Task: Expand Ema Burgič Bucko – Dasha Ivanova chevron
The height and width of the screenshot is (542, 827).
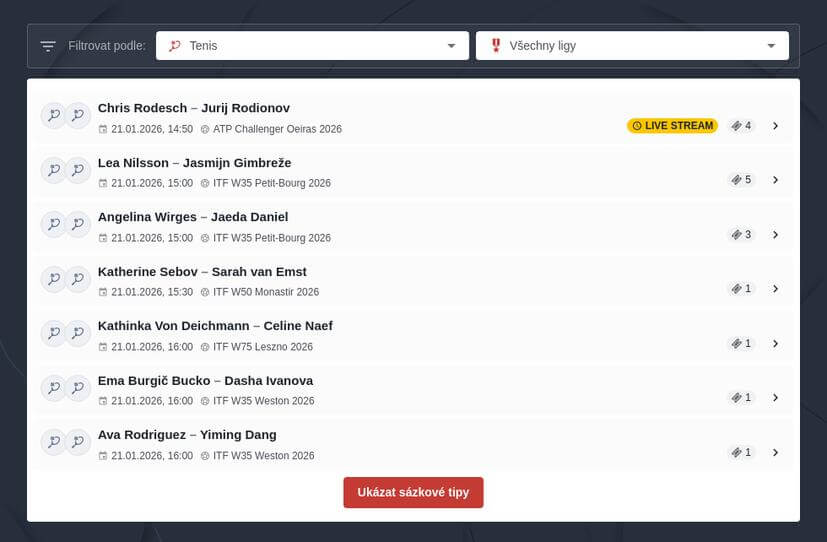Action: coord(775,398)
